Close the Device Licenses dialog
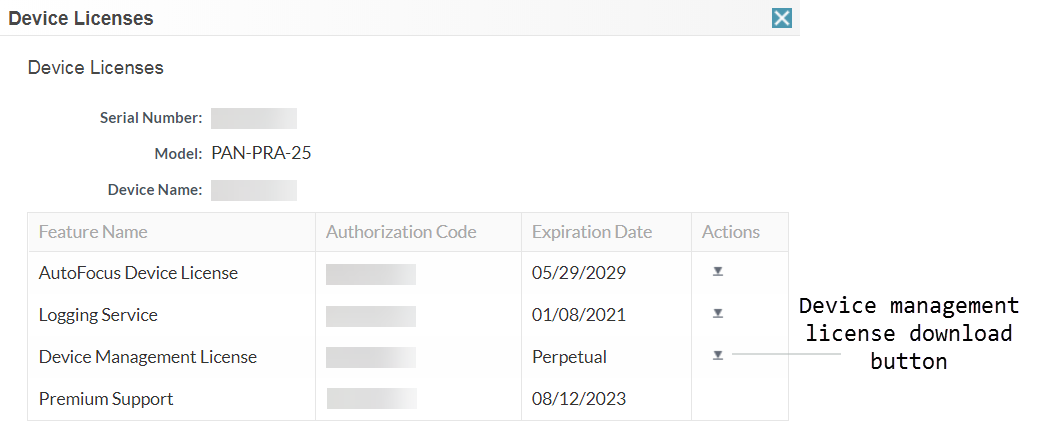This screenshot has height=430, width=1045. coord(782,18)
